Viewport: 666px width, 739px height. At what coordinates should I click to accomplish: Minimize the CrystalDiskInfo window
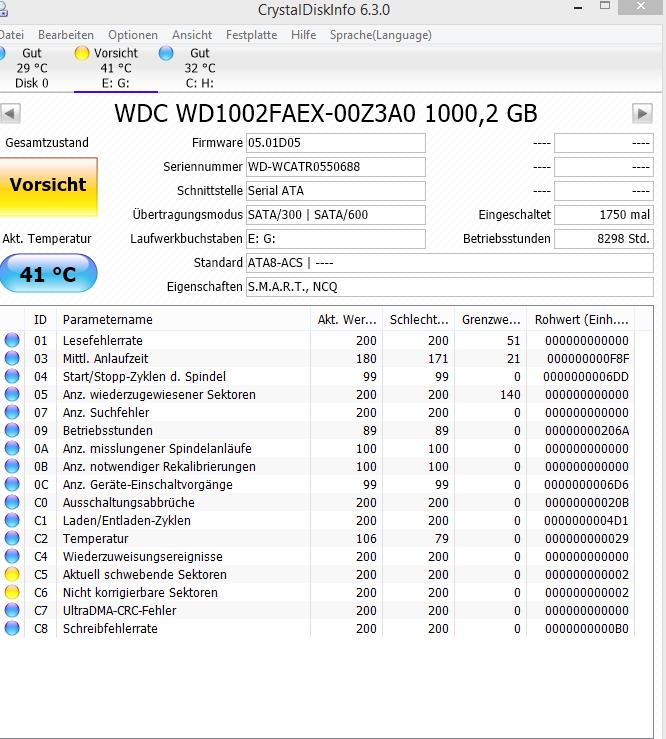pyautogui.click(x=578, y=8)
